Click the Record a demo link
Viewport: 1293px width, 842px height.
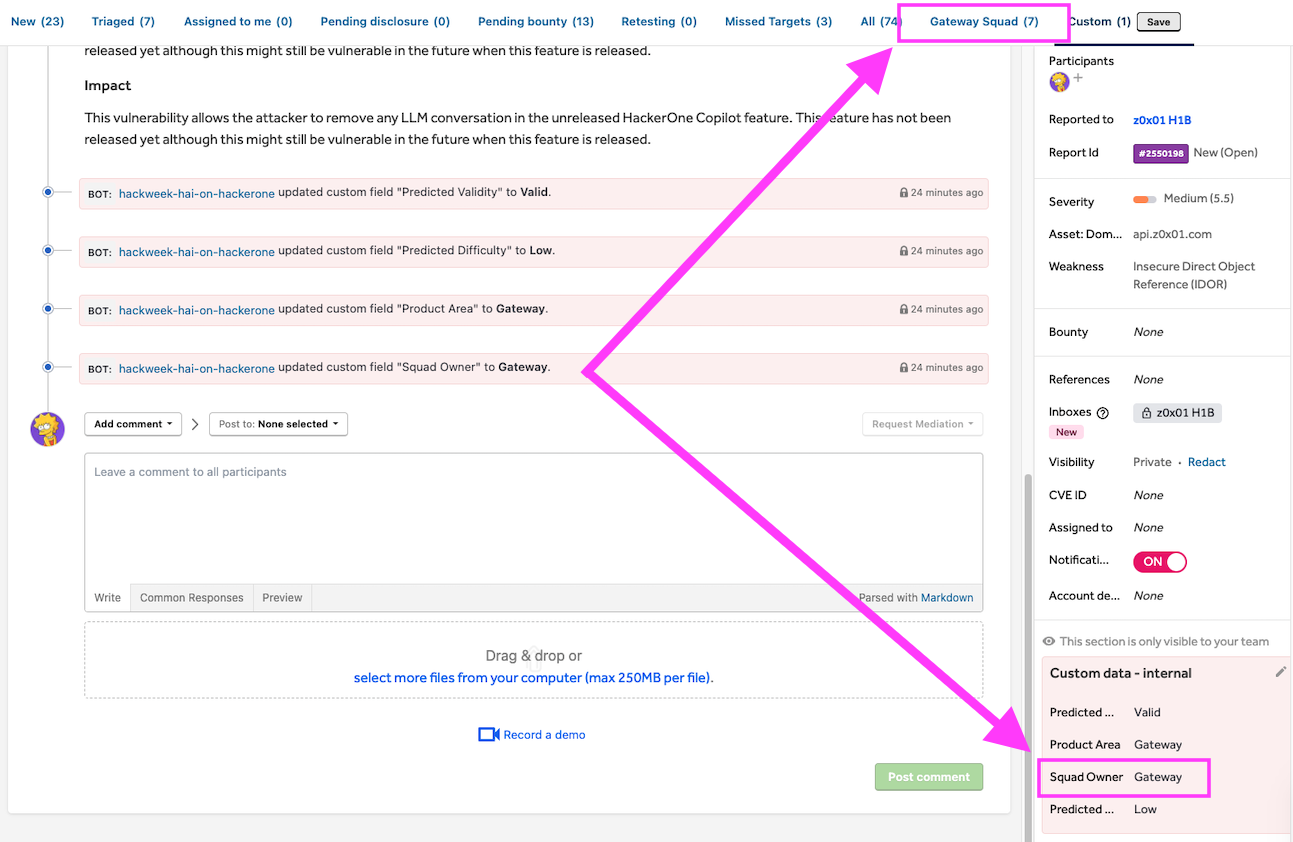[x=544, y=735]
